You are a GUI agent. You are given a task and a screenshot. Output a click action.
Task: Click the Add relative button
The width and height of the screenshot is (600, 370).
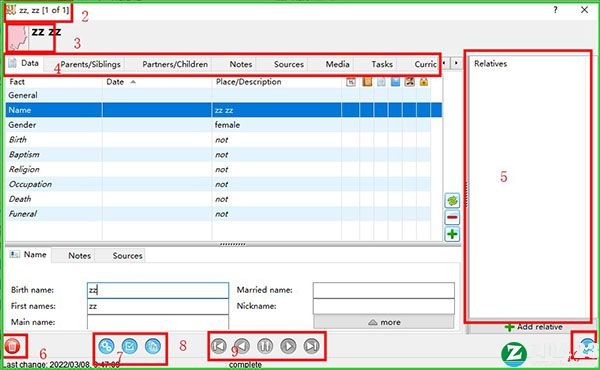[x=533, y=327]
